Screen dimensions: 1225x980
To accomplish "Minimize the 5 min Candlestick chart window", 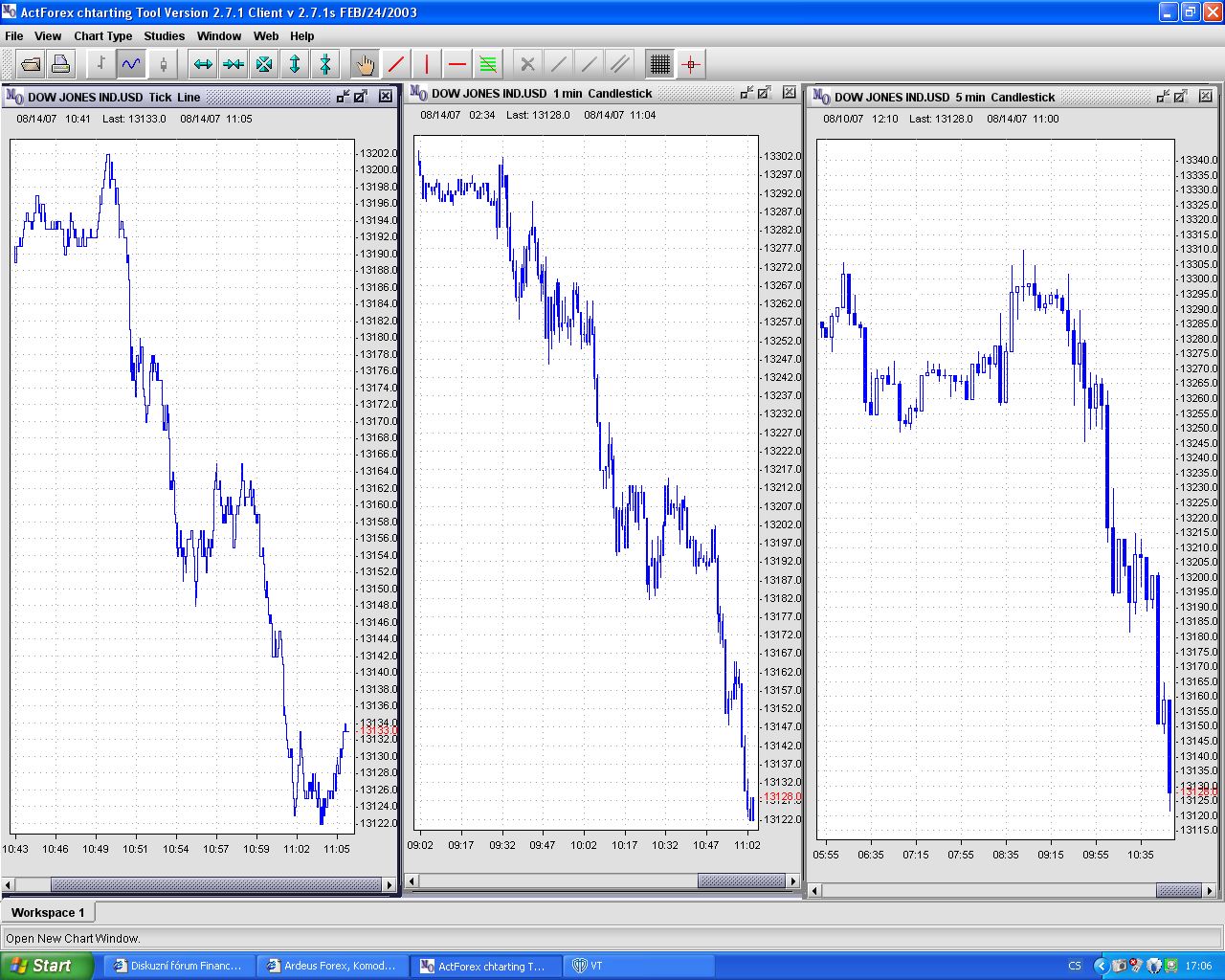I will (1163, 97).
